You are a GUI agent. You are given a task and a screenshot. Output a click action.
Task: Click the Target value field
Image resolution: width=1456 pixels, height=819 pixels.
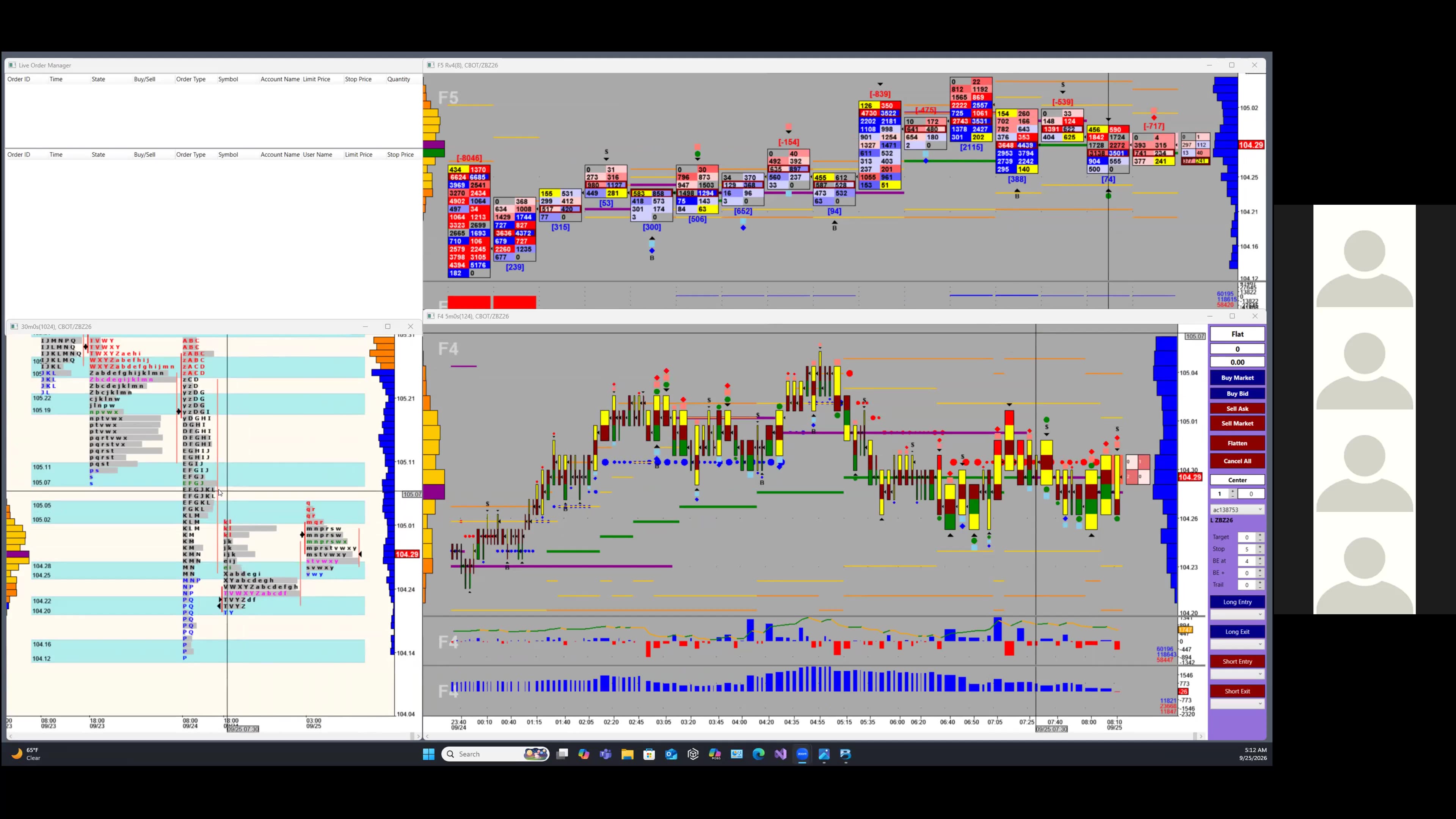tap(1247, 538)
